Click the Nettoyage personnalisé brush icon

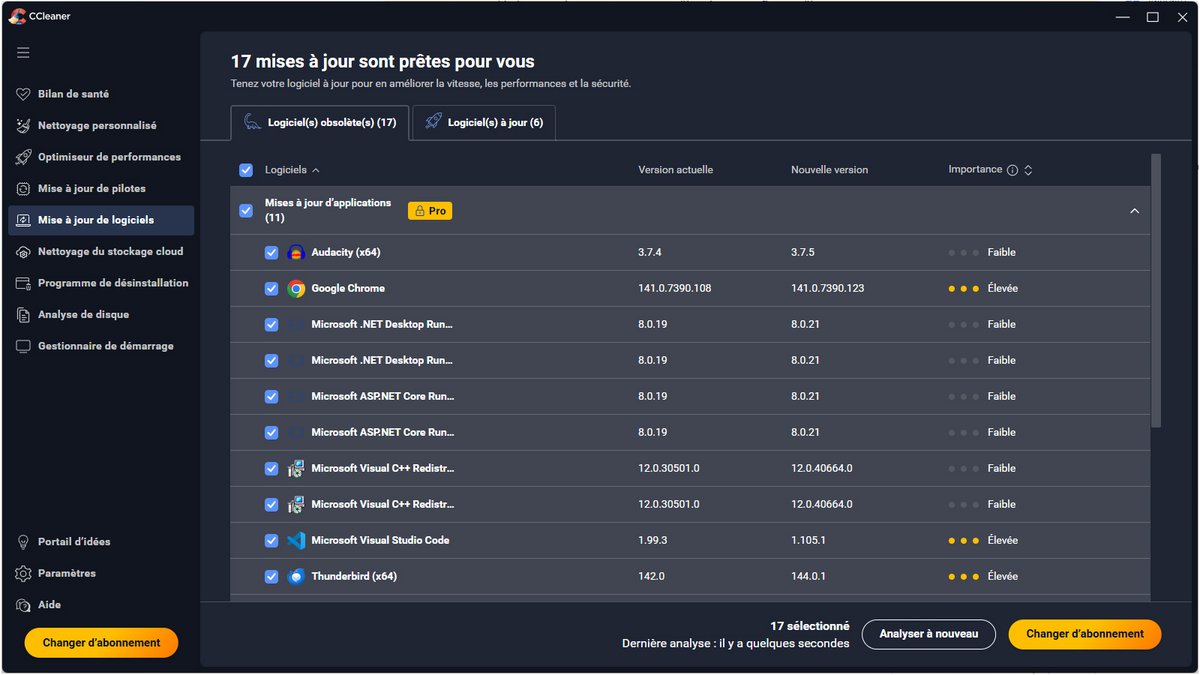point(23,126)
